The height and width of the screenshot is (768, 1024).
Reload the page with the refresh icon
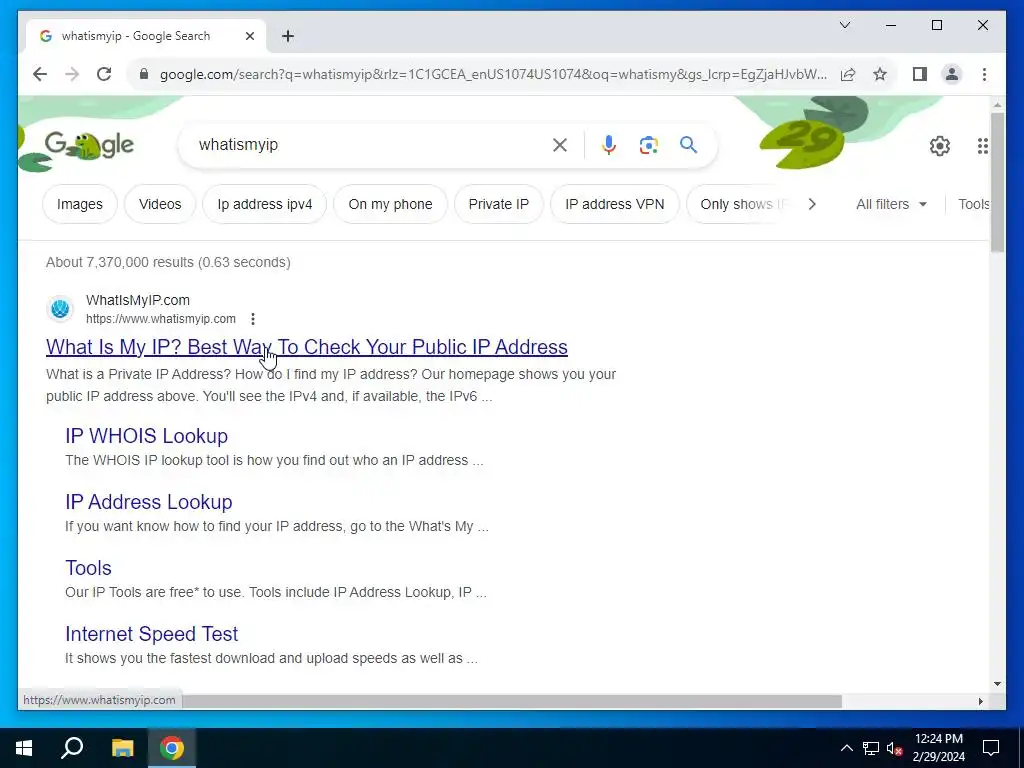(104, 74)
